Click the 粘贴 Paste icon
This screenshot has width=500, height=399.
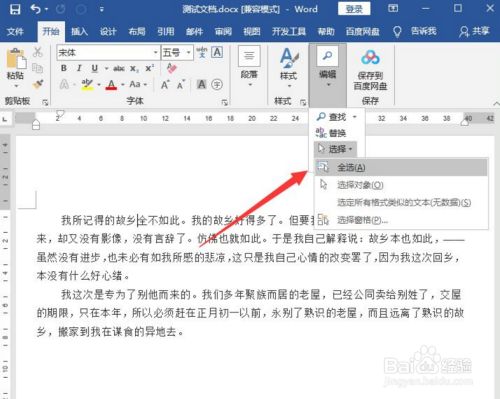click(15, 59)
